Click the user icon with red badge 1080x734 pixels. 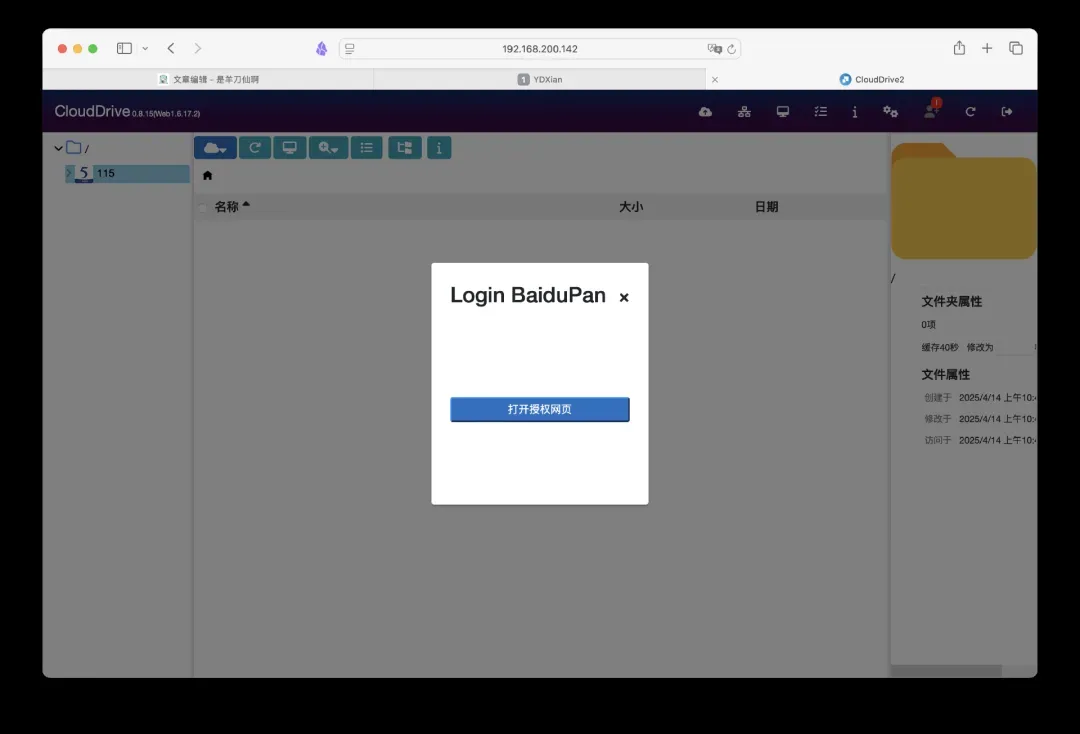coord(931,110)
